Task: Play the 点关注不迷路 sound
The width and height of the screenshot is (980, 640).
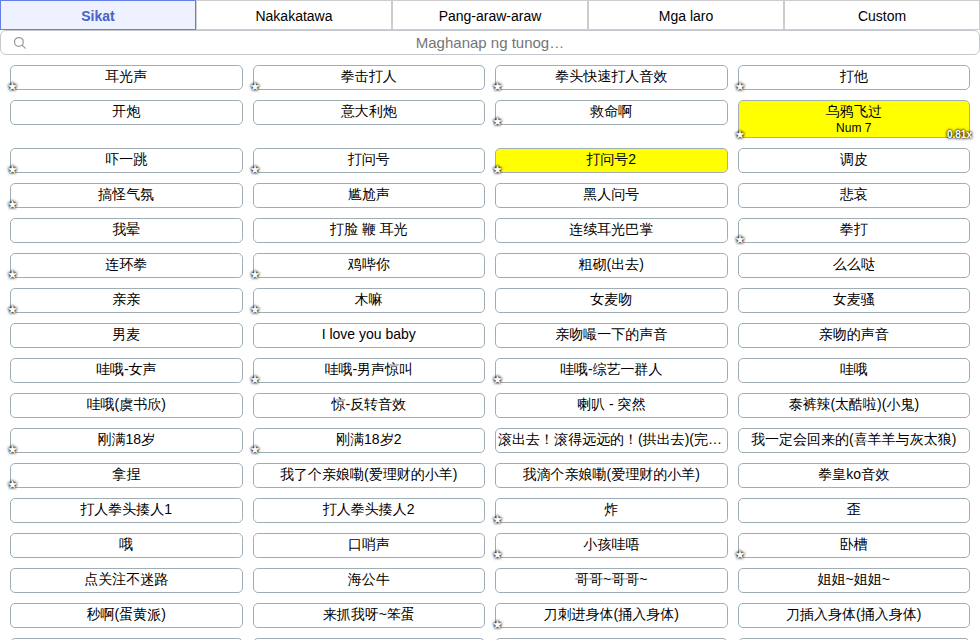Action: [x=126, y=580]
